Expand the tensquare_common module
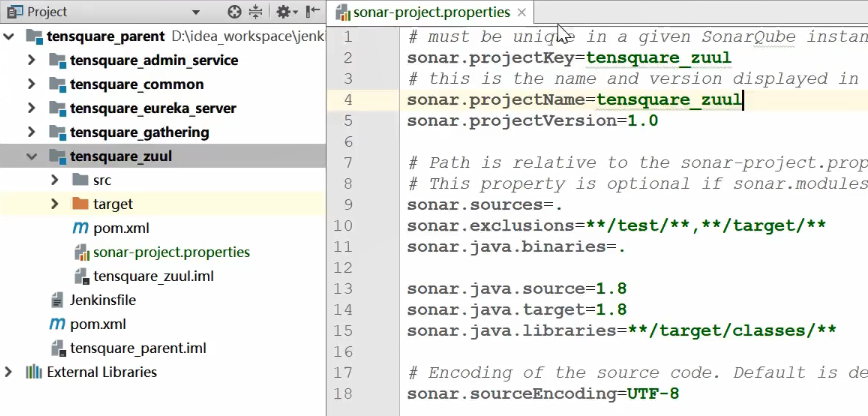Screen dimensions: 868x416 coord(32,84)
